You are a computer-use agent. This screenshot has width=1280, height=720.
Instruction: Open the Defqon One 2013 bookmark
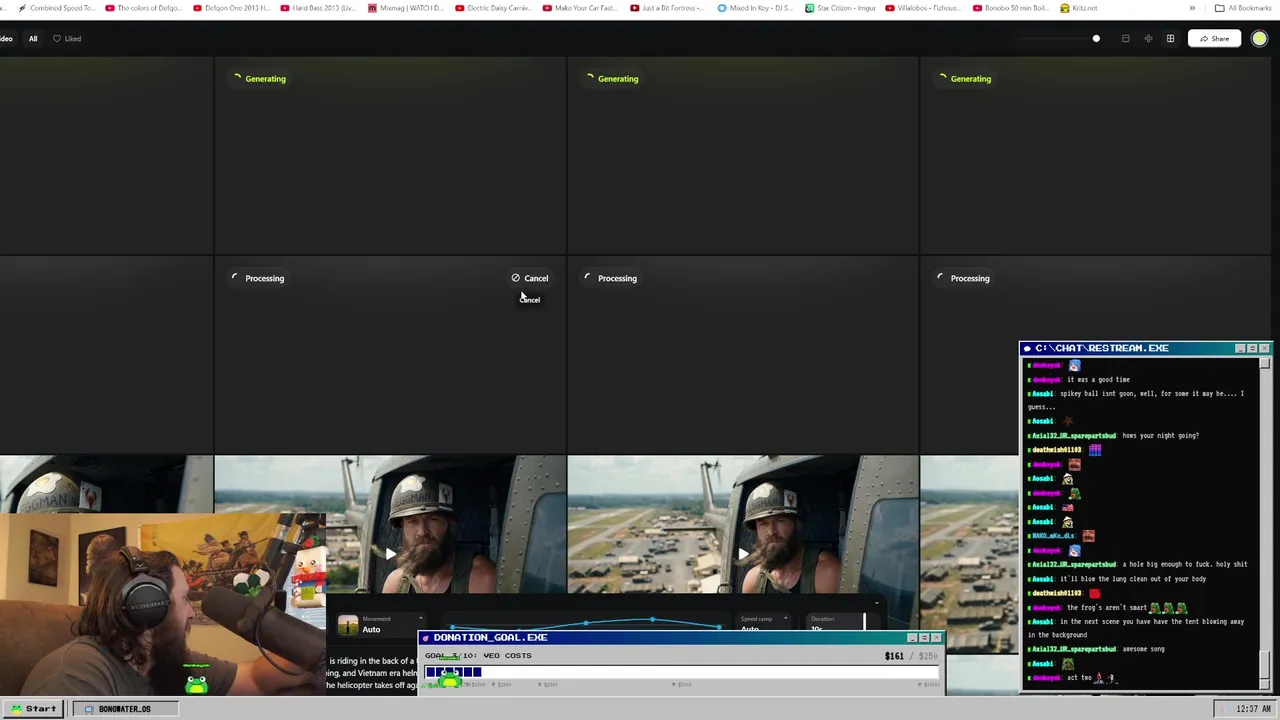tap(230, 8)
